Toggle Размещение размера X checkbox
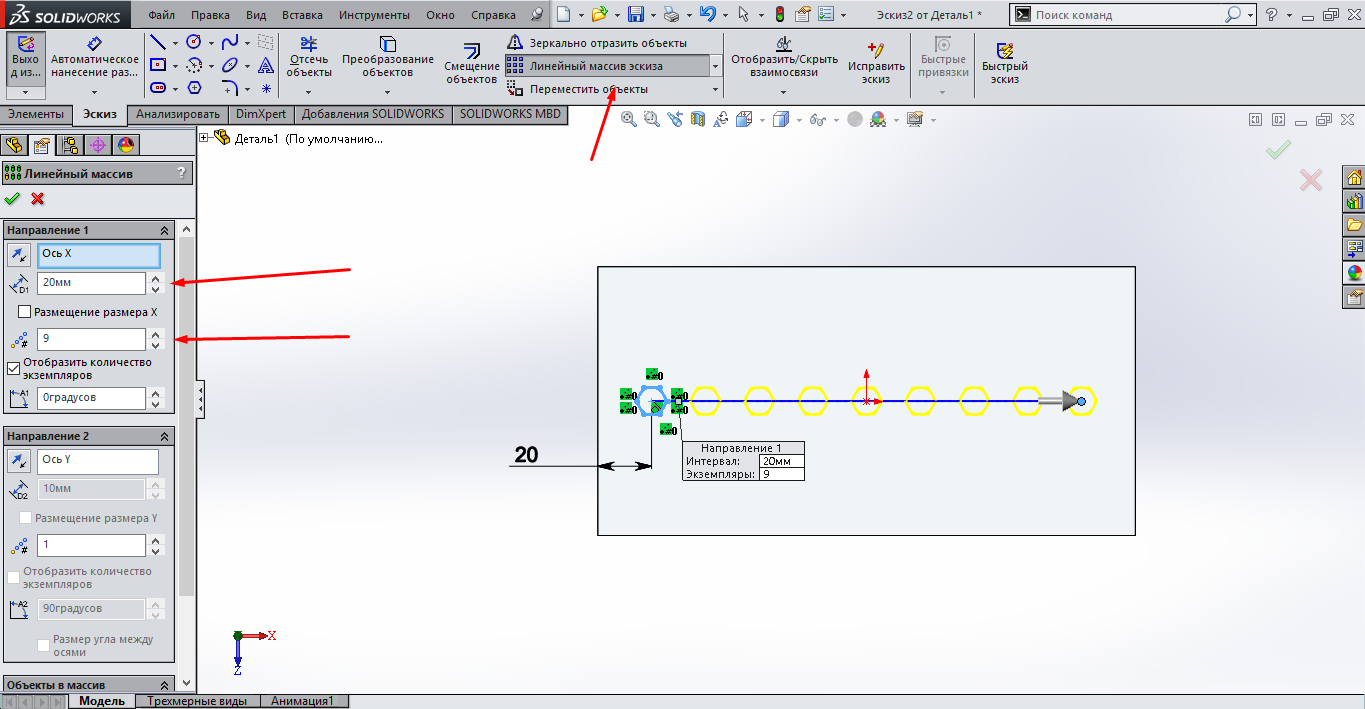Image resolution: width=1365 pixels, height=709 pixels. tap(25, 312)
